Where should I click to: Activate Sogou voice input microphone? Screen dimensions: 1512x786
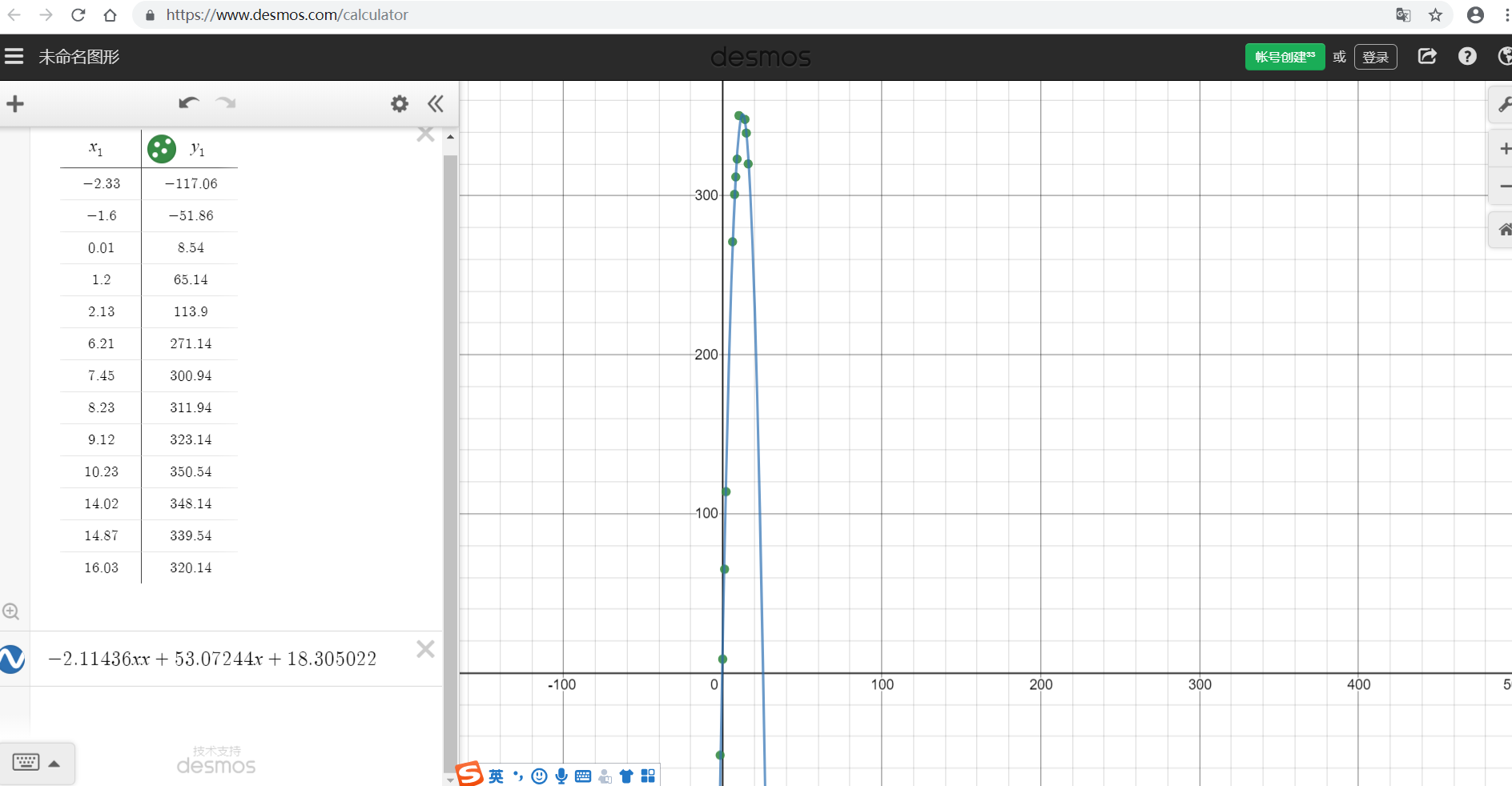[x=561, y=776]
